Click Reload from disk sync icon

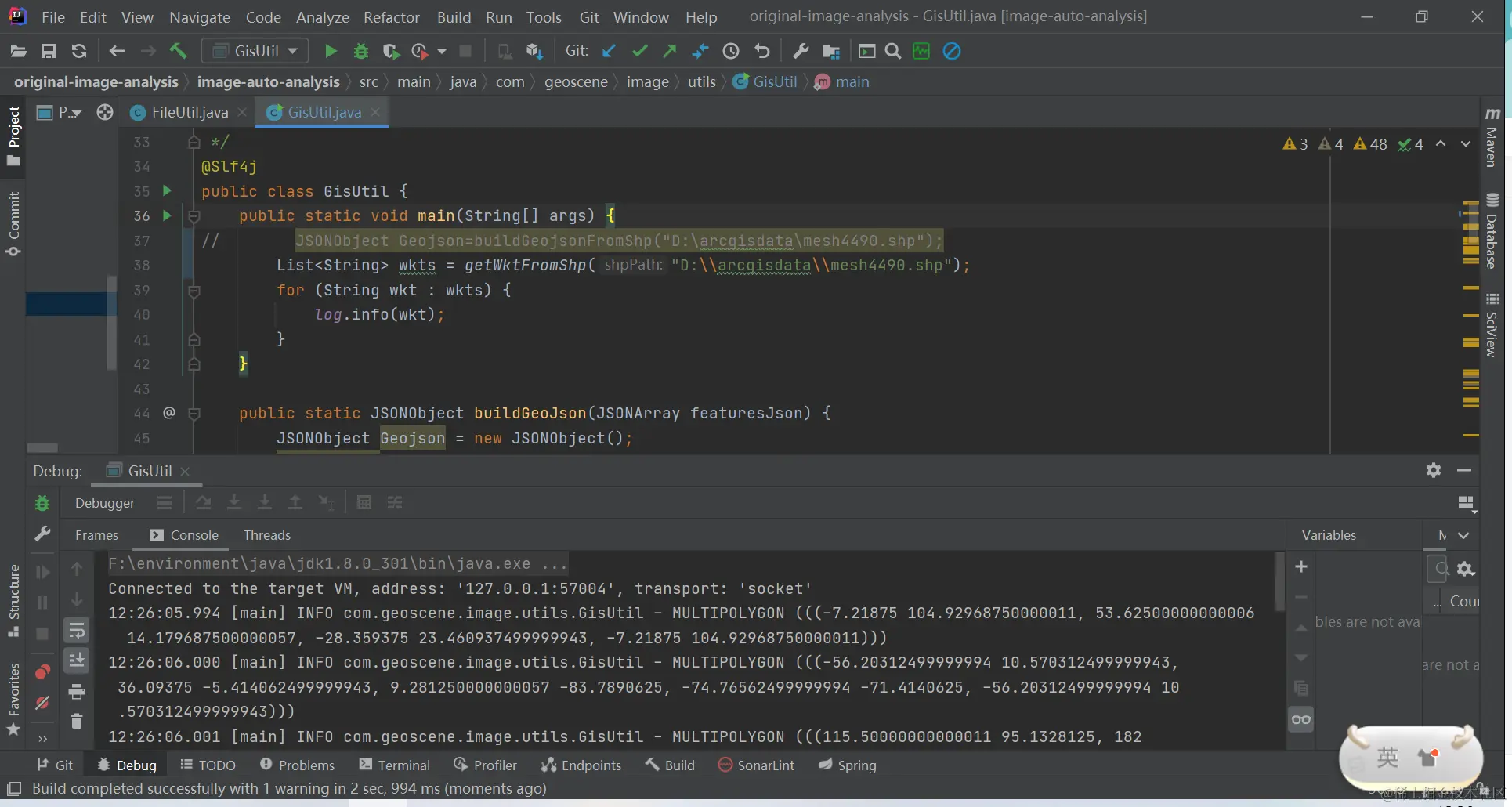(x=79, y=52)
